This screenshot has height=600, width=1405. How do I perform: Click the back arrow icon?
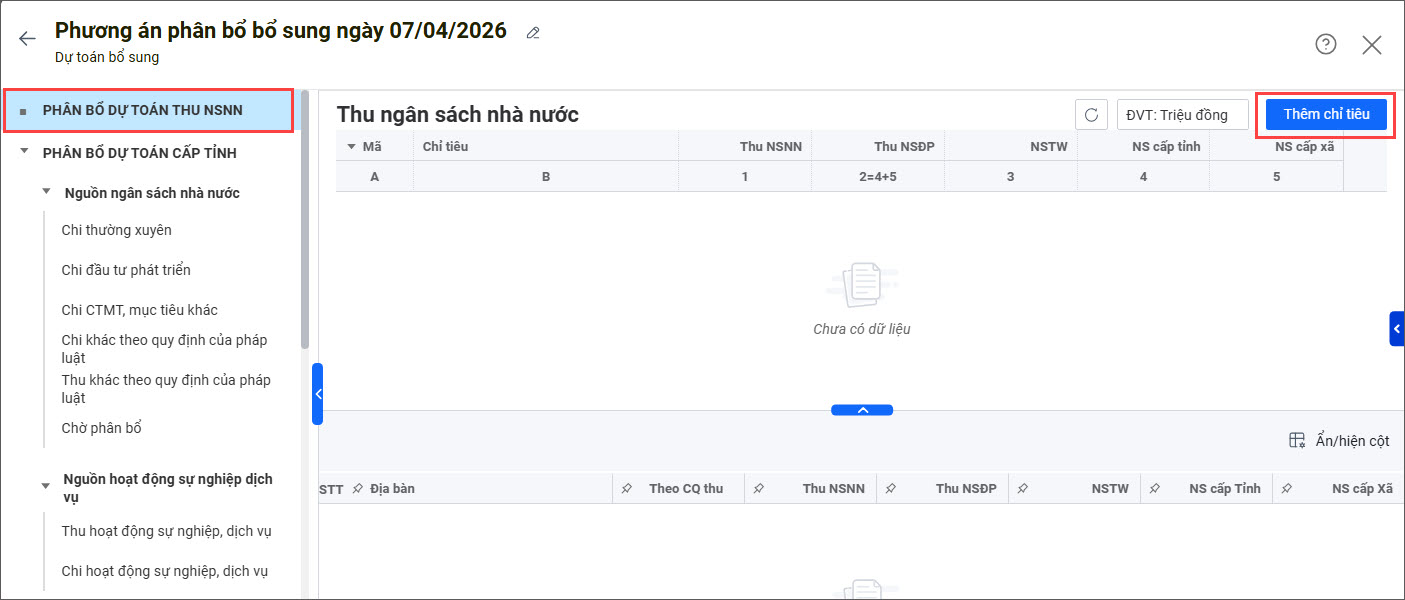pyautogui.click(x=27, y=39)
